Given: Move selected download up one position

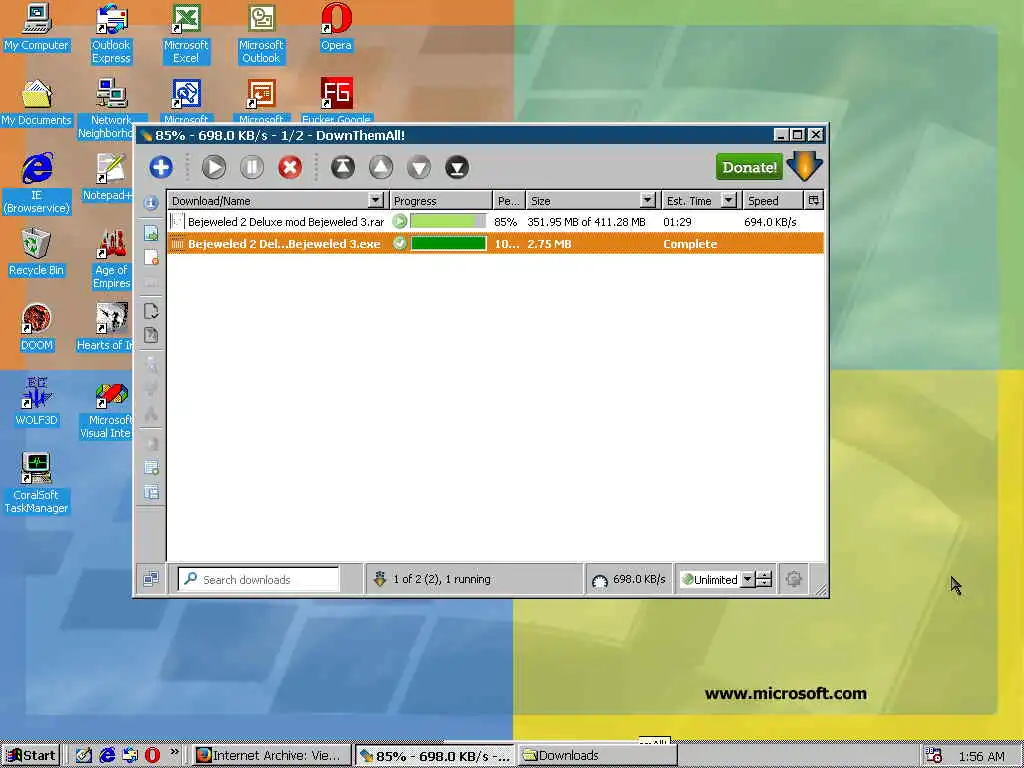Looking at the screenshot, I should point(381,167).
